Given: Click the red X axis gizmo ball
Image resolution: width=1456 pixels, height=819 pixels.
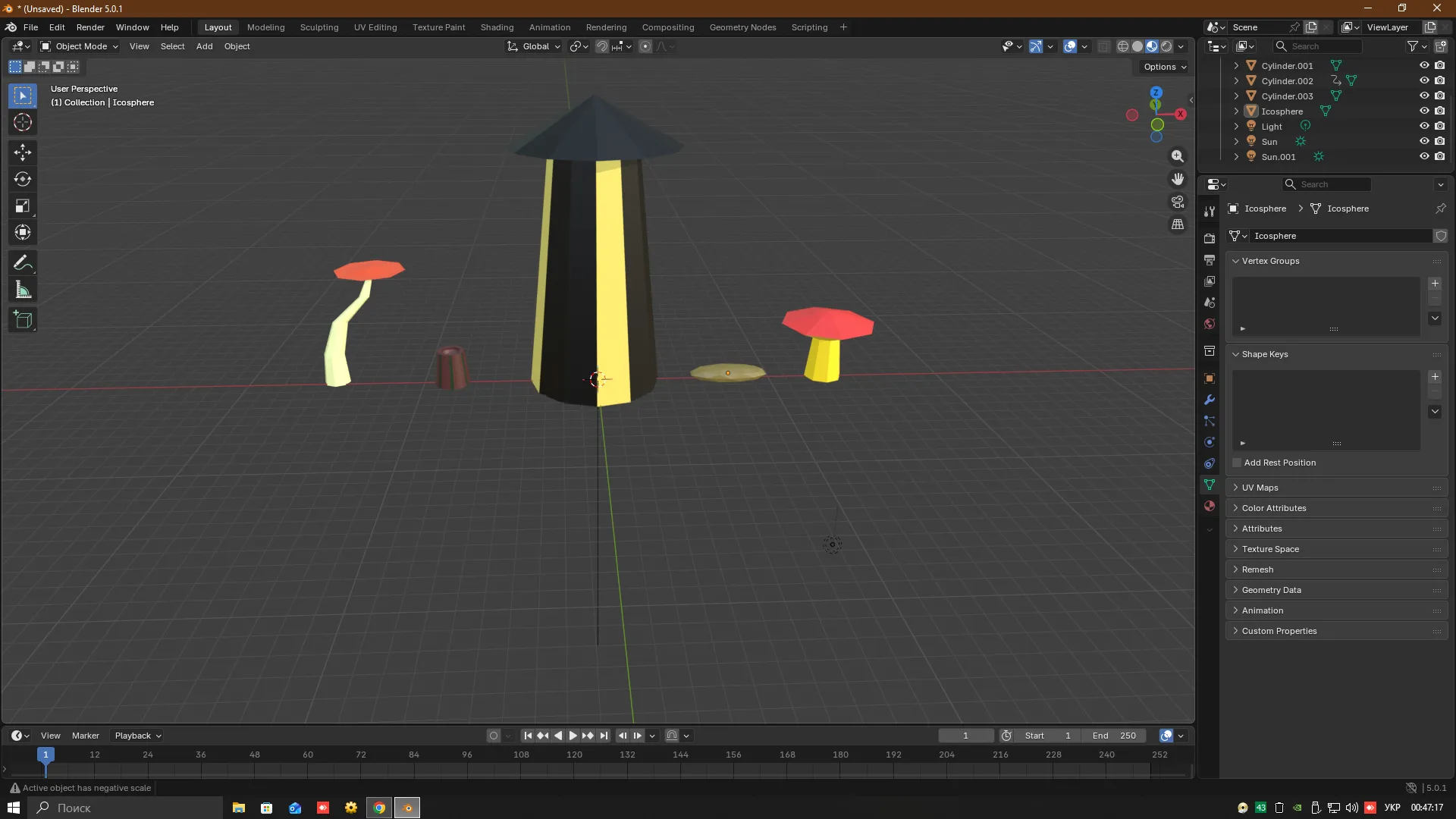Looking at the screenshot, I should (1181, 114).
